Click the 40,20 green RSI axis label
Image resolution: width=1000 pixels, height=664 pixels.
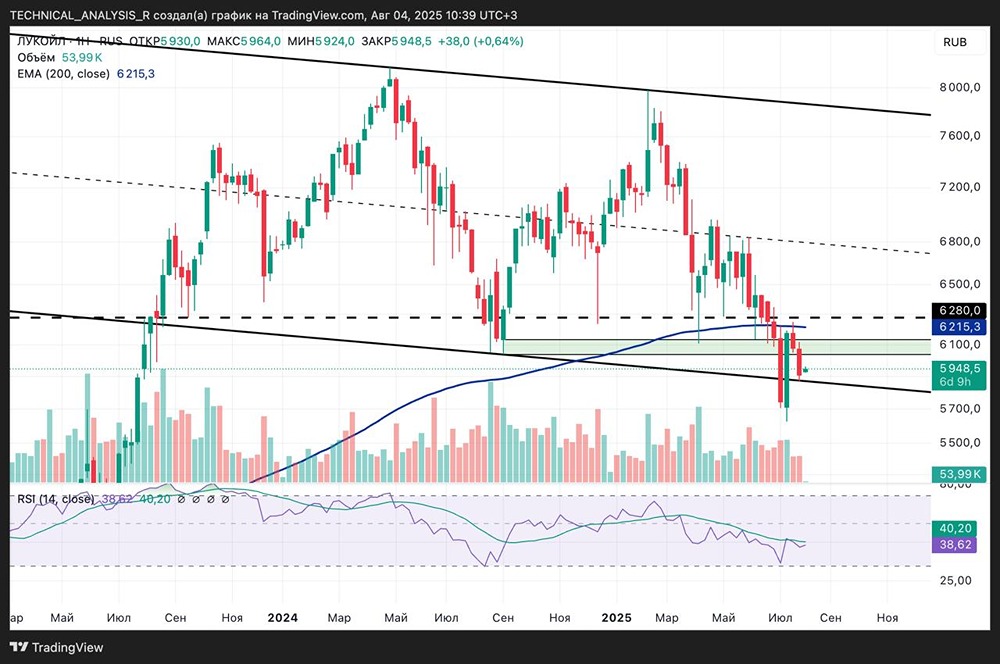[x=955, y=528]
